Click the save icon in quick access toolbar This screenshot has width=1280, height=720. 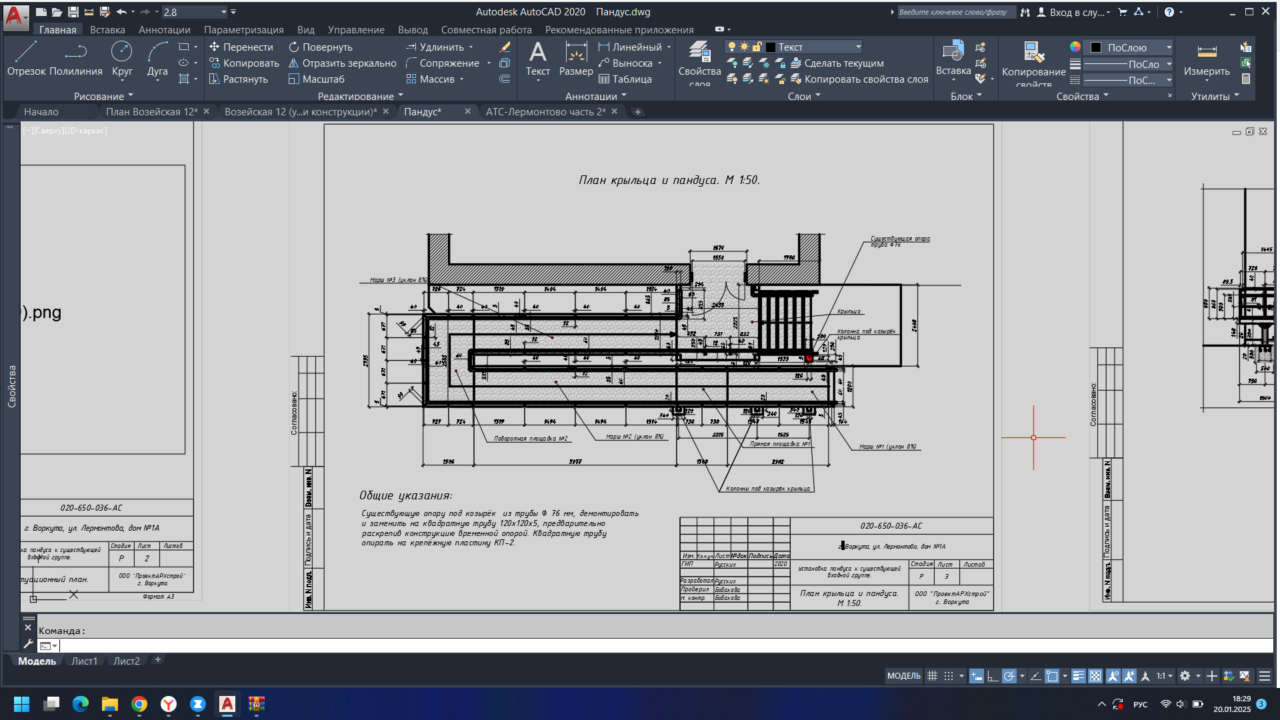click(73, 12)
